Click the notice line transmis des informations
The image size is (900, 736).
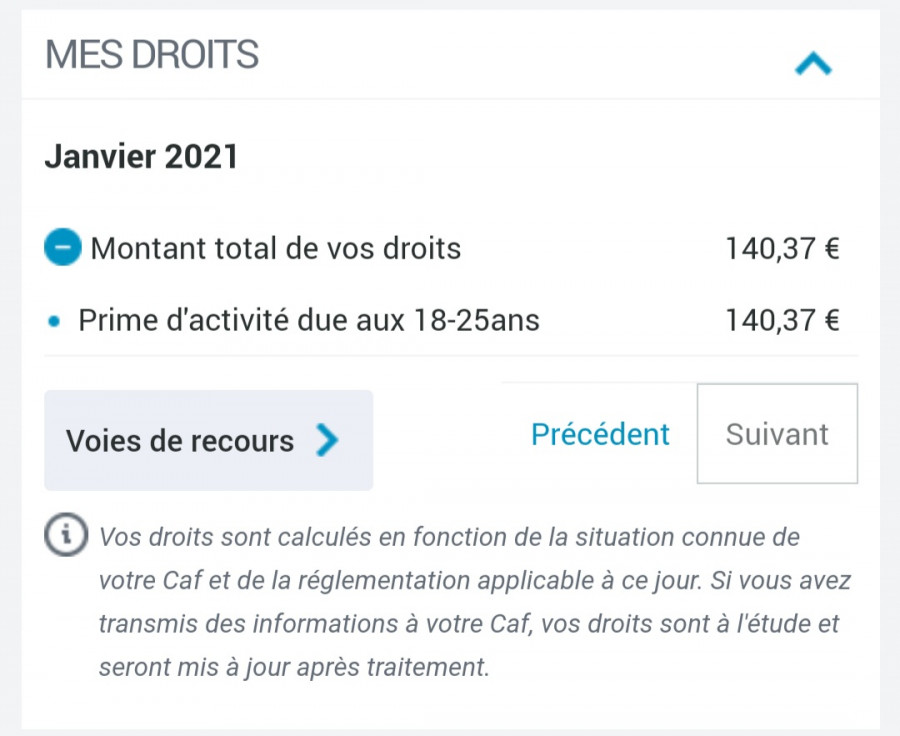point(468,623)
